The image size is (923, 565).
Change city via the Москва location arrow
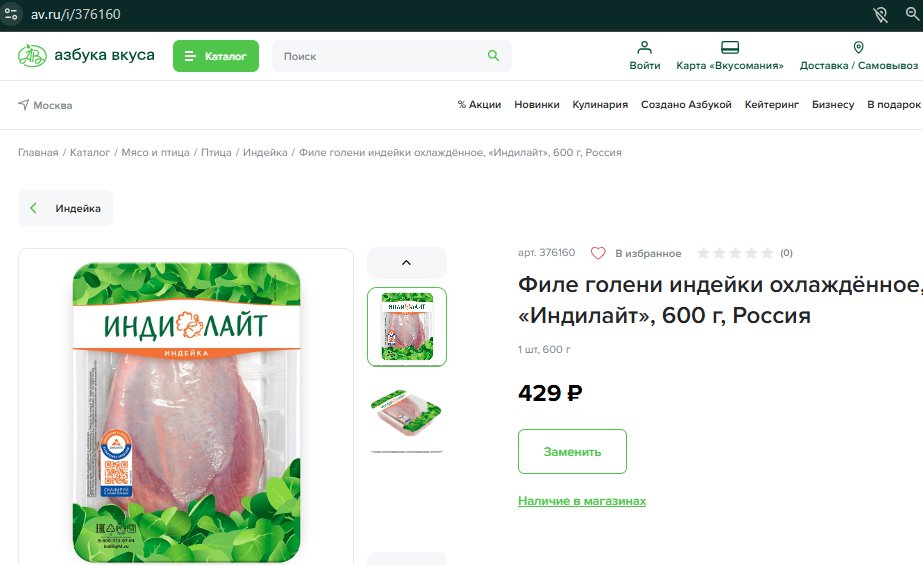pyautogui.click(x=24, y=105)
